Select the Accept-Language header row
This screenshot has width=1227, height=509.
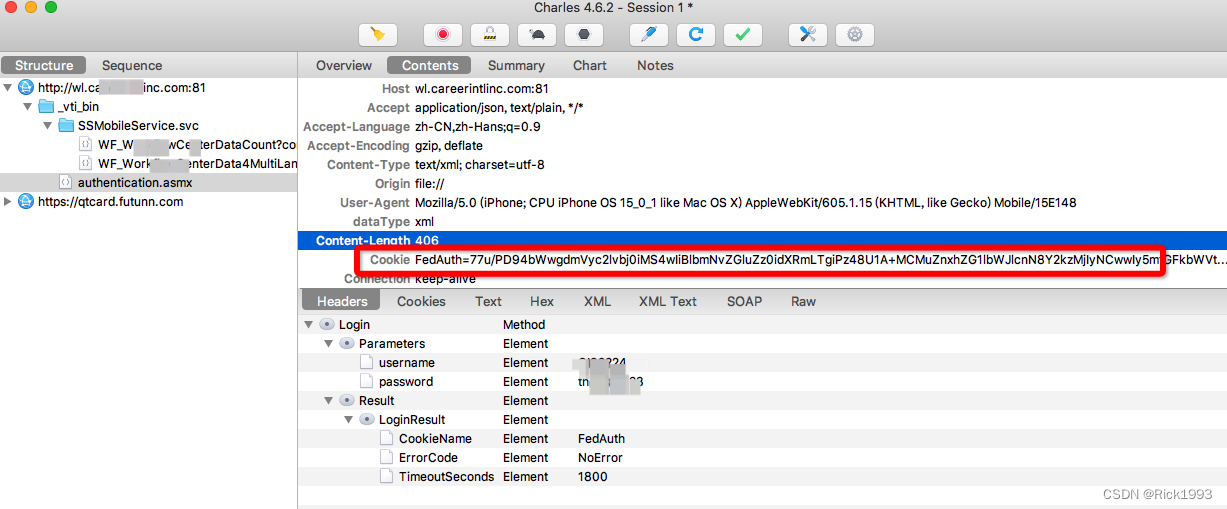click(762, 127)
